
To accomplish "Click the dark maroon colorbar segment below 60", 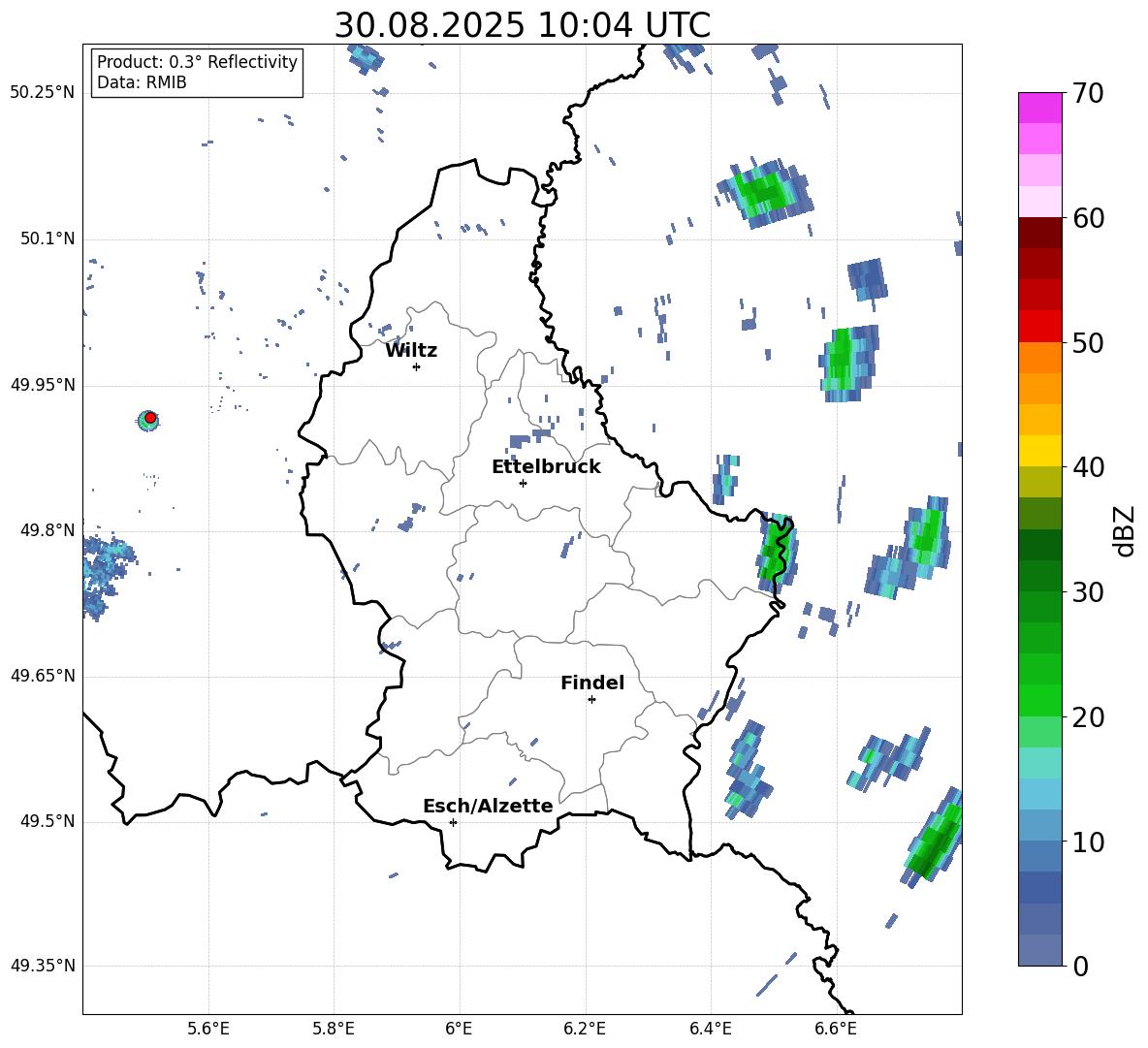I will tap(1039, 233).
